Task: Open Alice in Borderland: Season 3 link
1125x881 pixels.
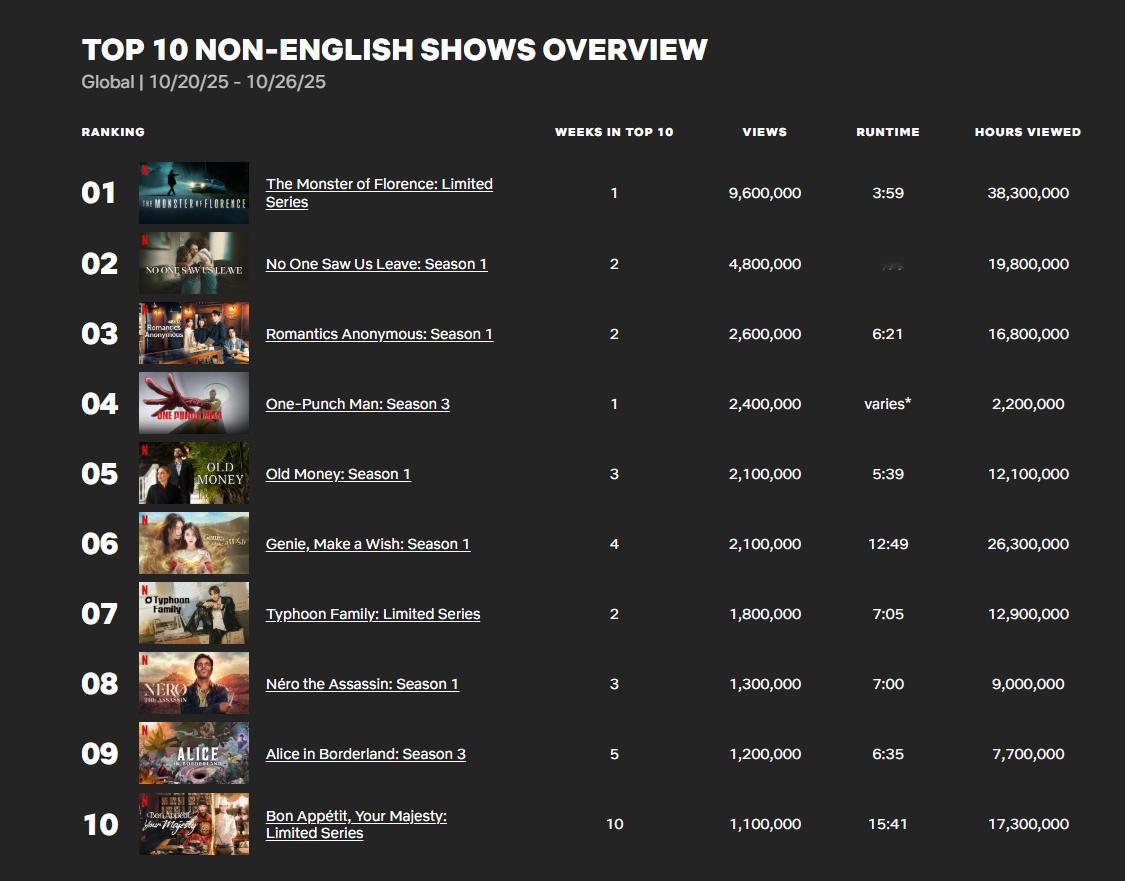Action: 365,754
